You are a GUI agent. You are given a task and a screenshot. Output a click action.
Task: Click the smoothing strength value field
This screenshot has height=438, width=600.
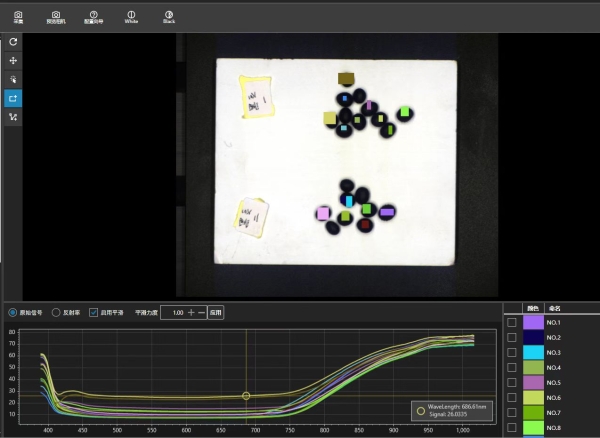(x=172, y=312)
